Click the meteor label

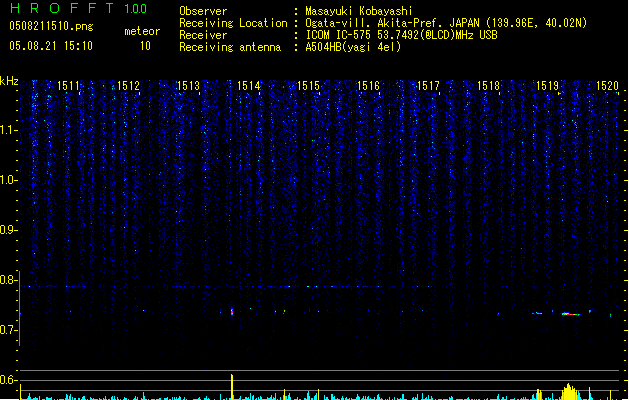(x=142, y=31)
